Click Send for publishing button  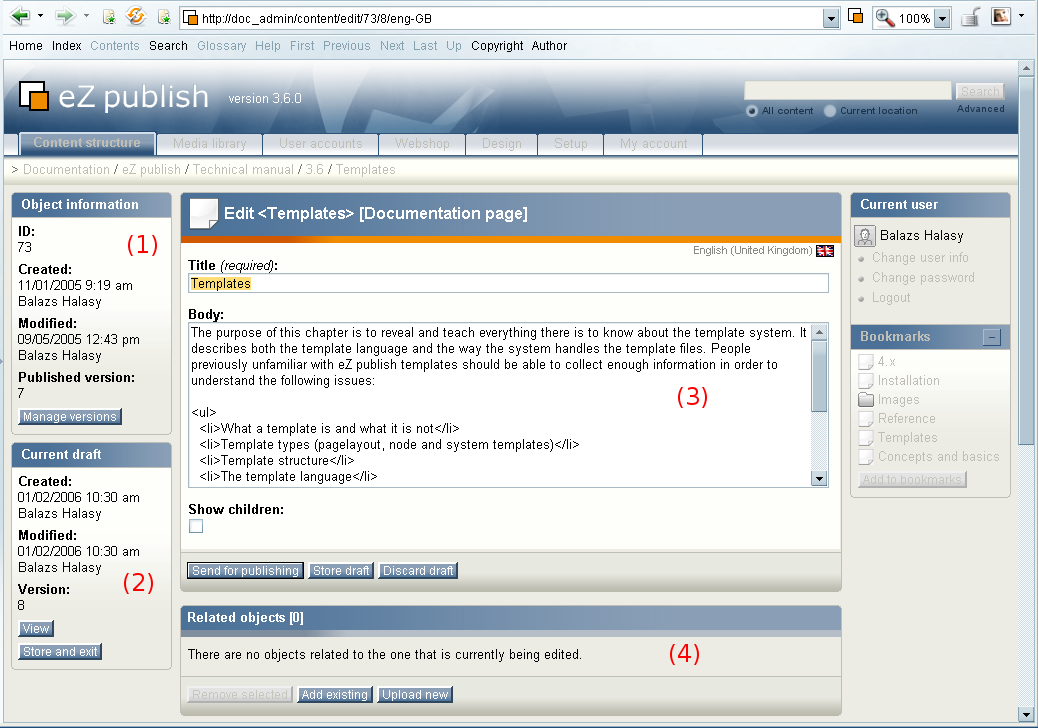[246, 570]
